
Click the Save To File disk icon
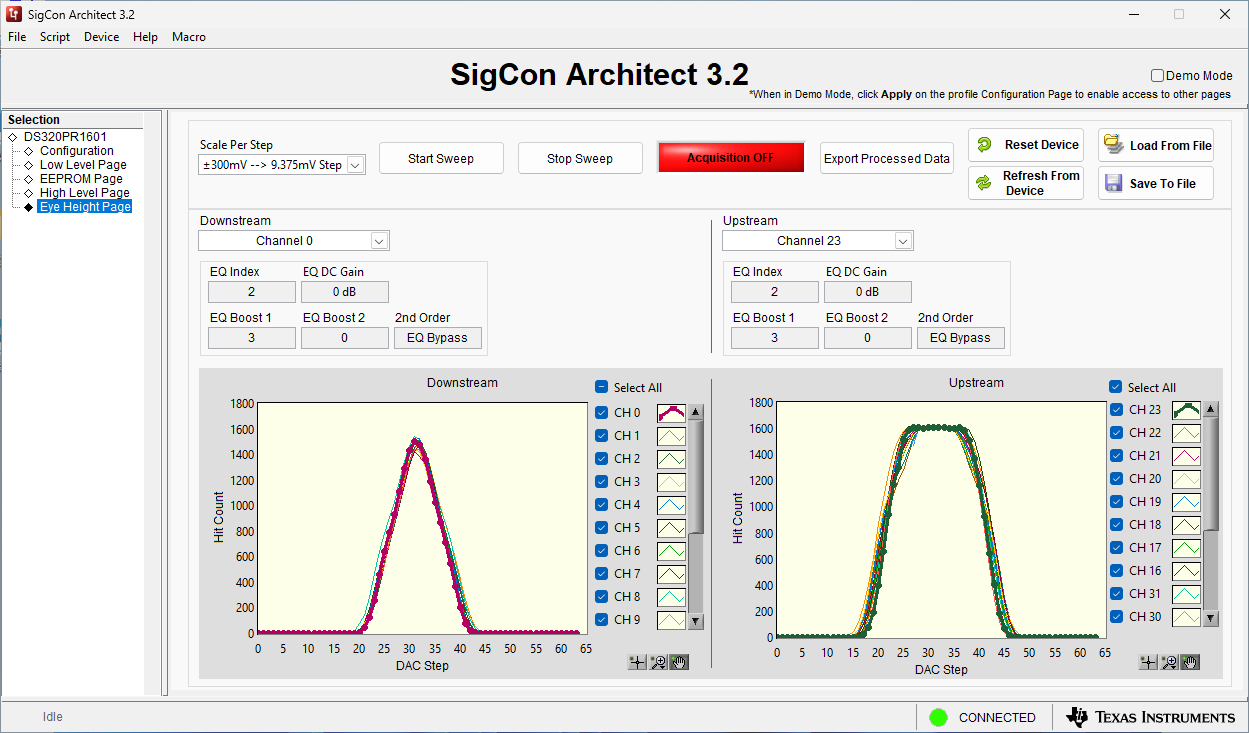click(1113, 183)
